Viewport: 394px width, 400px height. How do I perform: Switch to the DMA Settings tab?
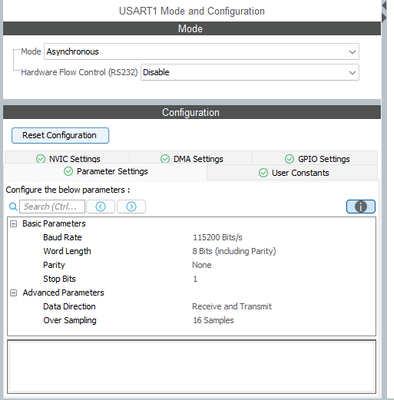(191, 158)
